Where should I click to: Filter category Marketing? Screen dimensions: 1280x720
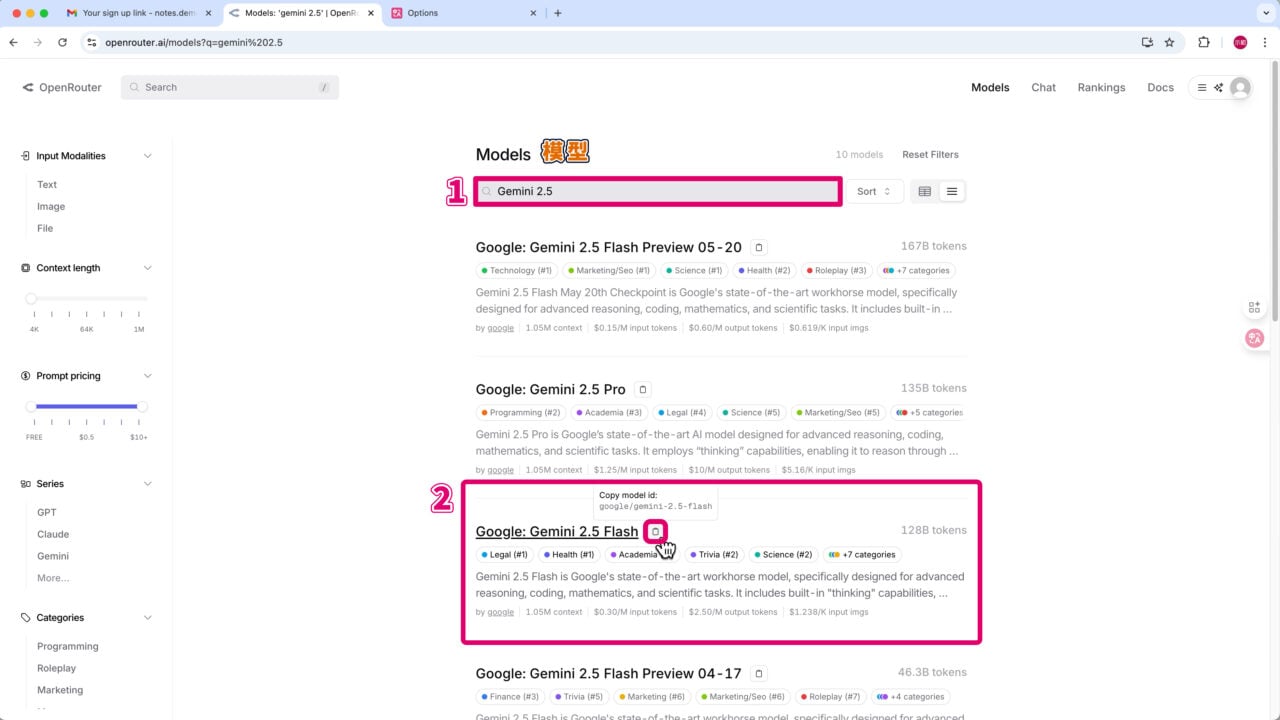(x=60, y=690)
